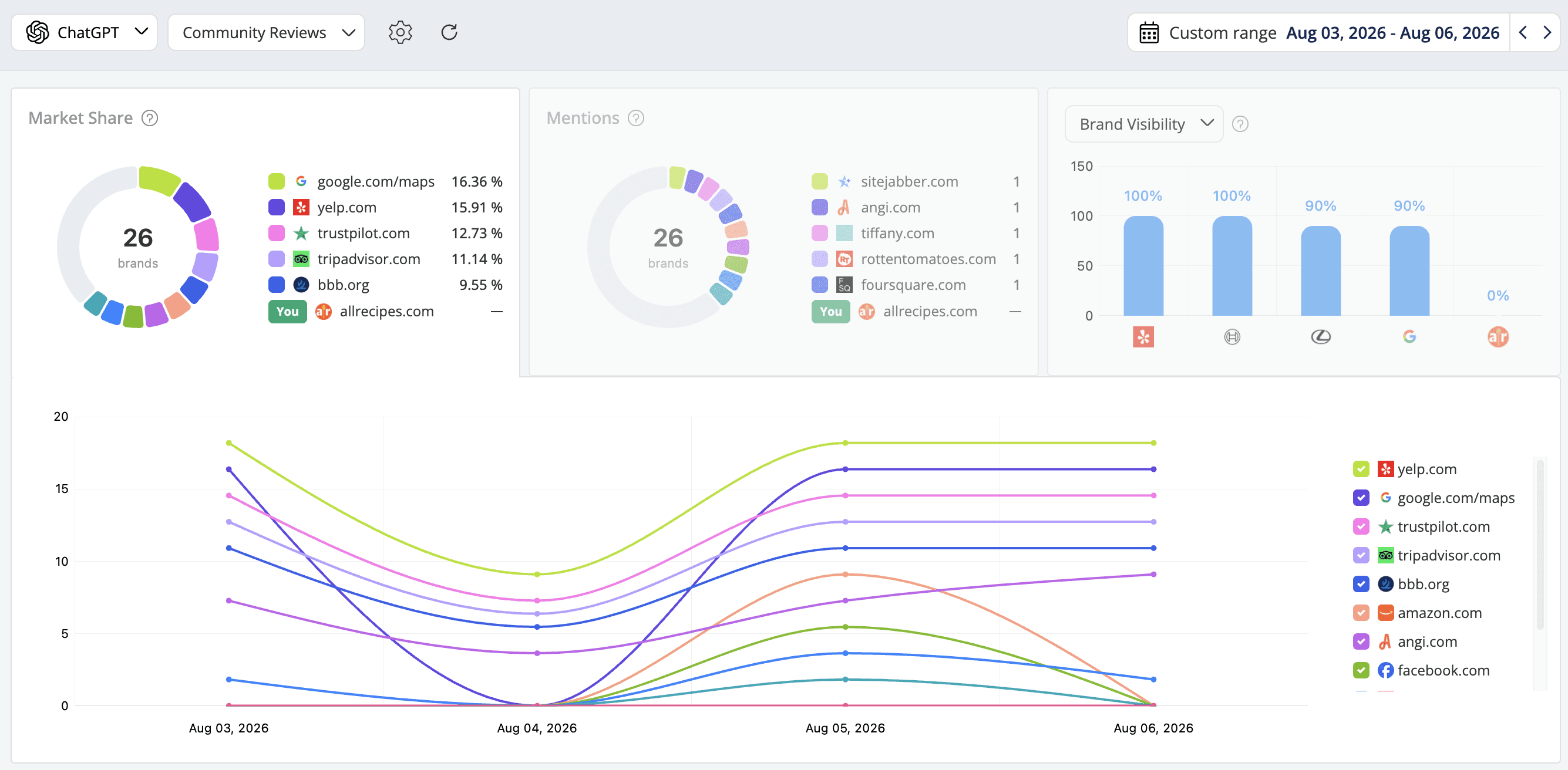
Task: Click the Market Share help icon
Action: 150,118
